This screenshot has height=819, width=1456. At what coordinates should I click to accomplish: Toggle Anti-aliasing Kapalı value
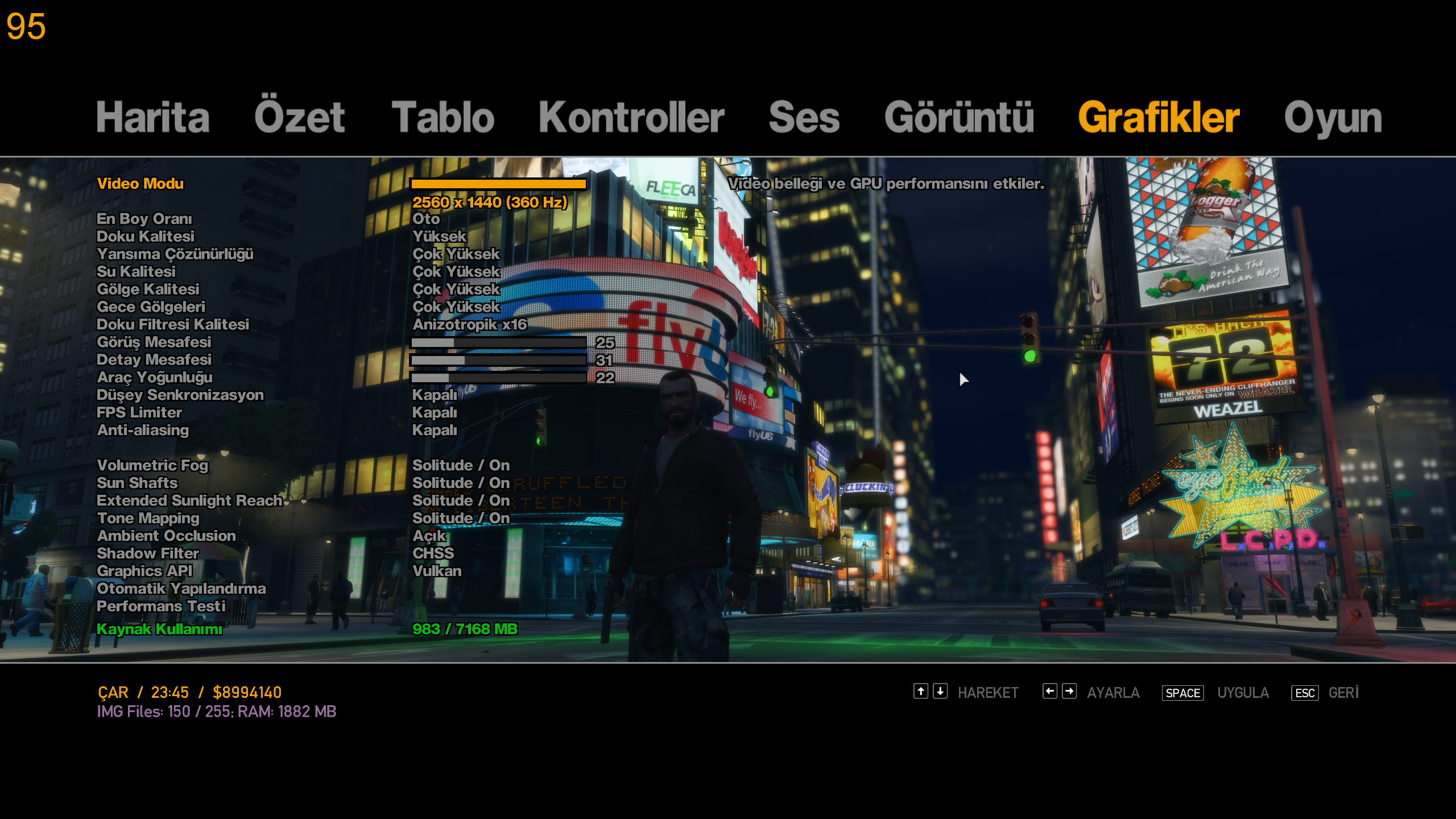(435, 431)
